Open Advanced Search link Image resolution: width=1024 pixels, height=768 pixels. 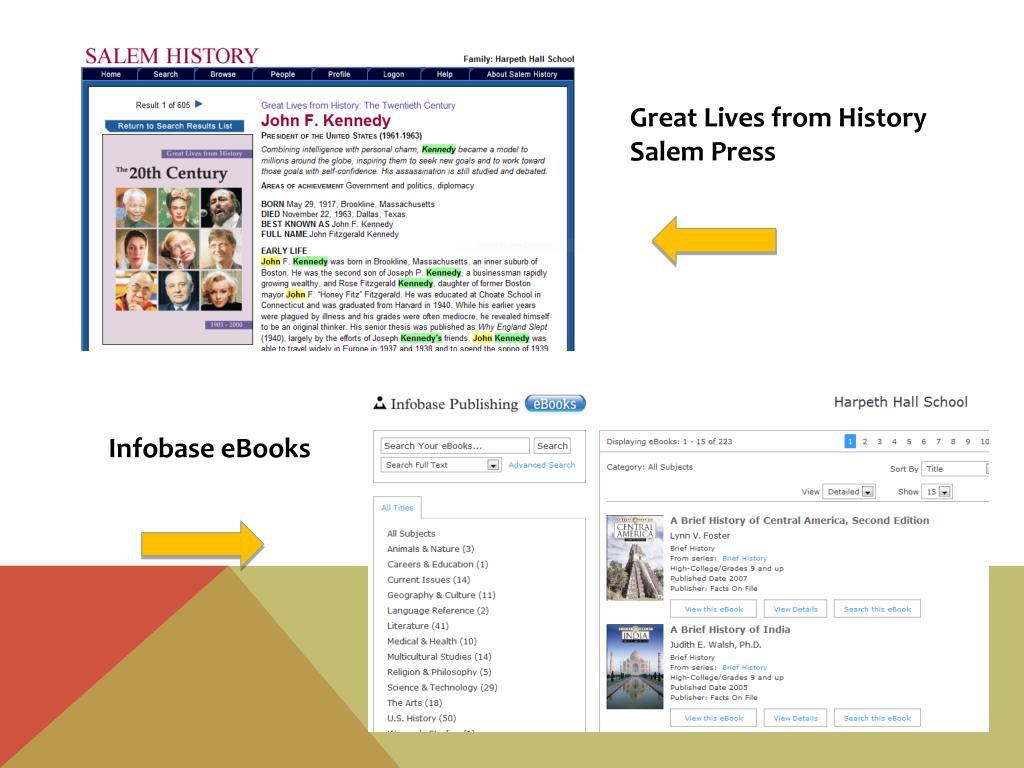(541, 465)
